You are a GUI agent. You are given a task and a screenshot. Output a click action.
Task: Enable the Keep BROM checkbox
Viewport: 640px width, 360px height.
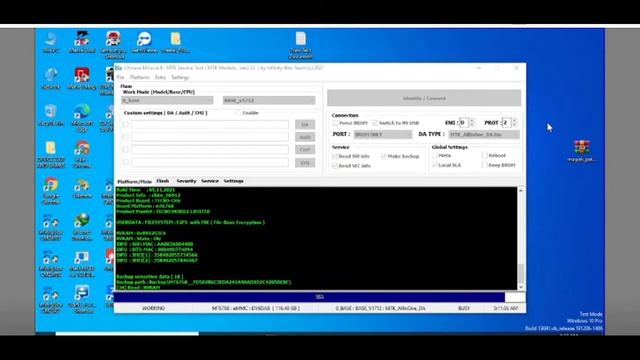tap(484, 165)
